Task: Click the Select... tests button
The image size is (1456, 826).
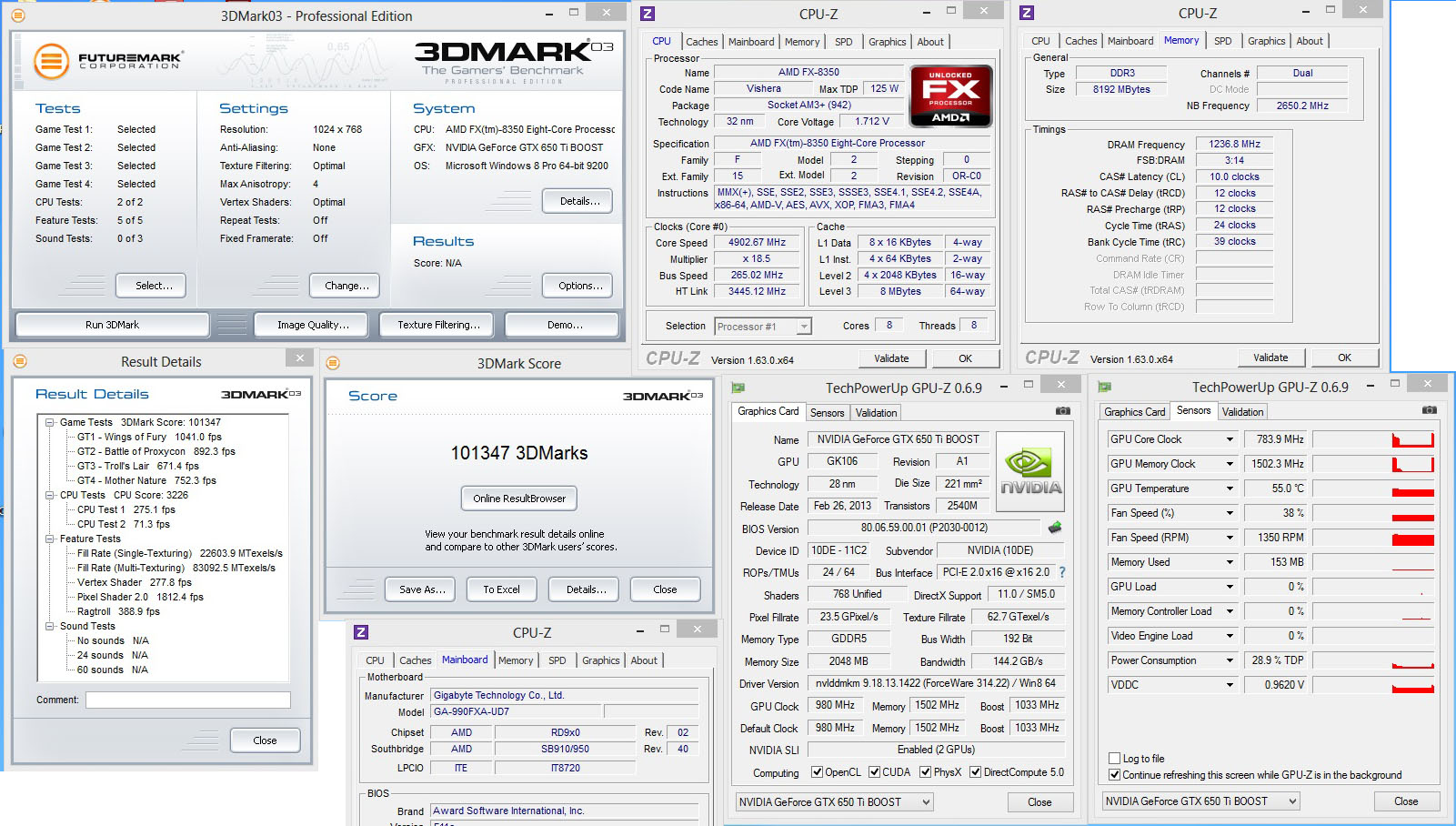Action: point(151,286)
